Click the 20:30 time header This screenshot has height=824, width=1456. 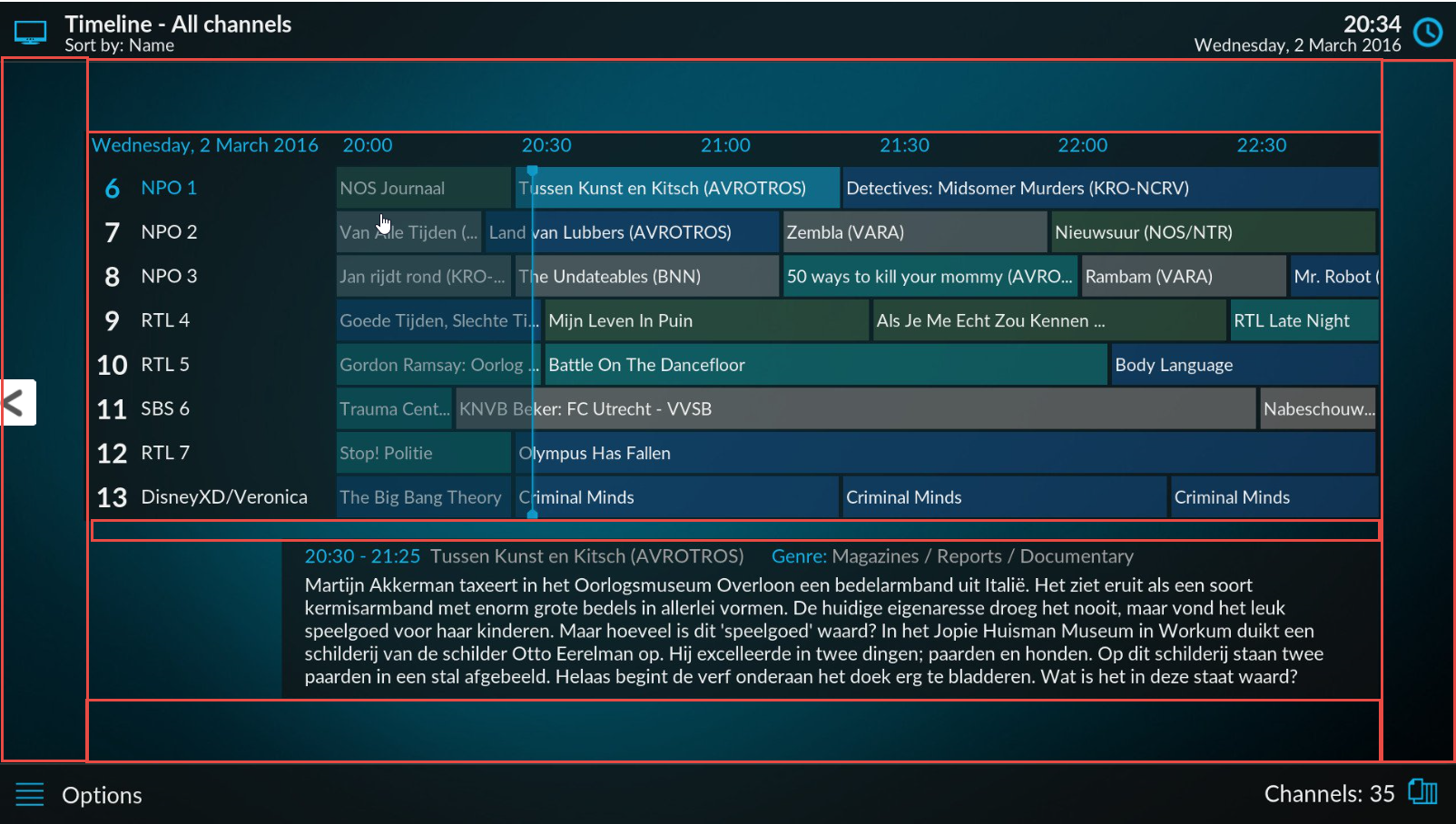[546, 145]
